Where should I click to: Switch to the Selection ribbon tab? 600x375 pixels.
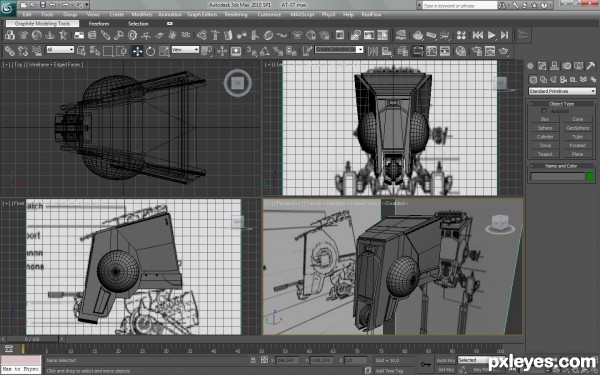point(138,24)
